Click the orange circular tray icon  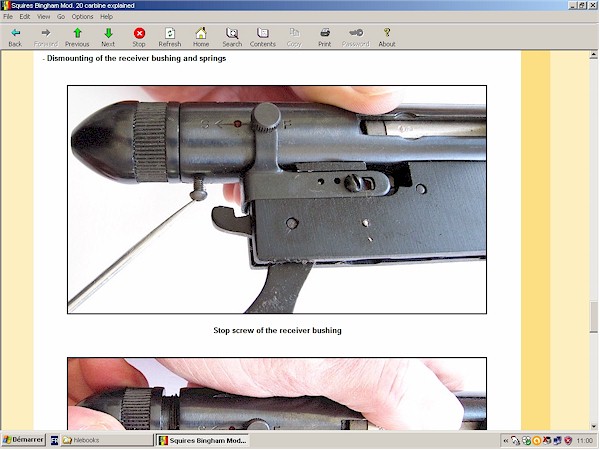point(536,441)
